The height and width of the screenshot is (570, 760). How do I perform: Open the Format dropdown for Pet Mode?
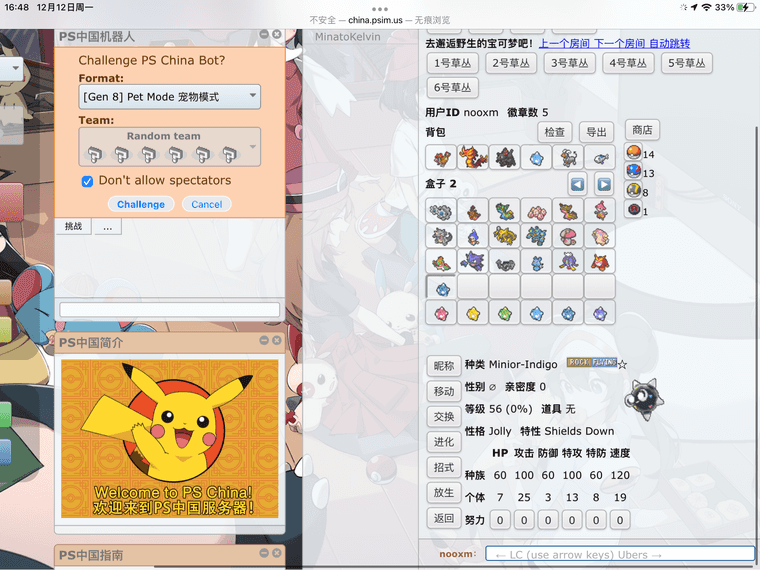(170, 97)
